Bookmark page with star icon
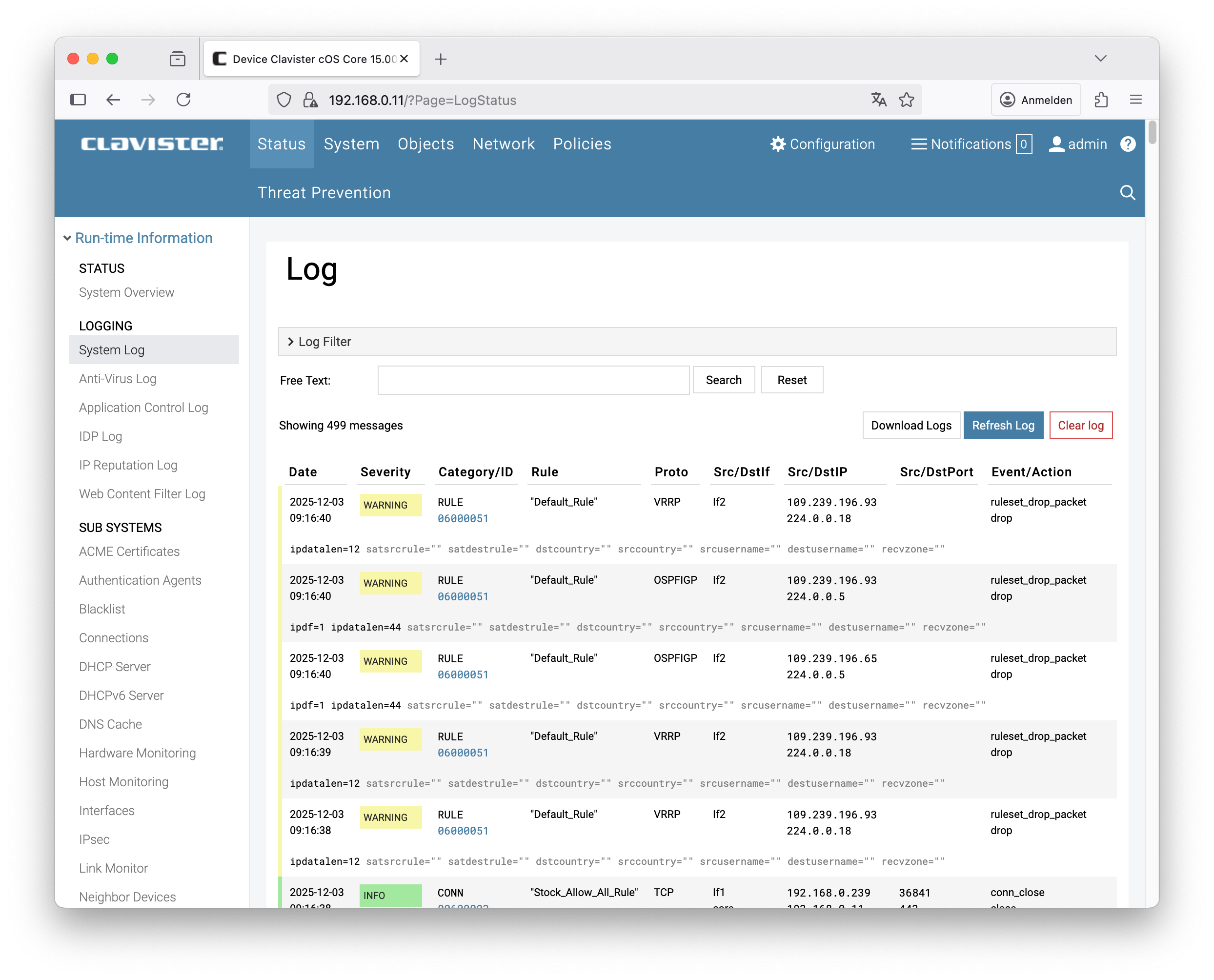The width and height of the screenshot is (1214, 980). click(x=907, y=100)
